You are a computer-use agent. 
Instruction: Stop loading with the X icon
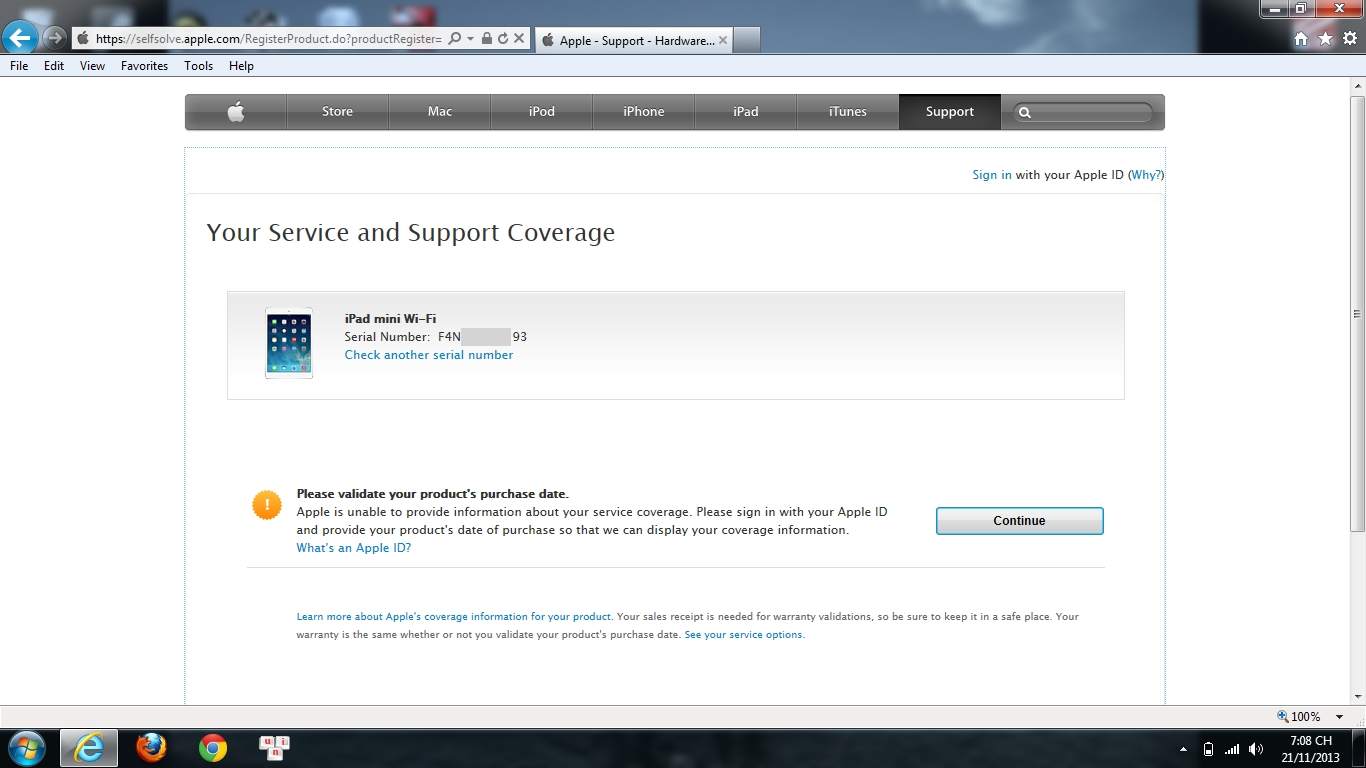519,39
